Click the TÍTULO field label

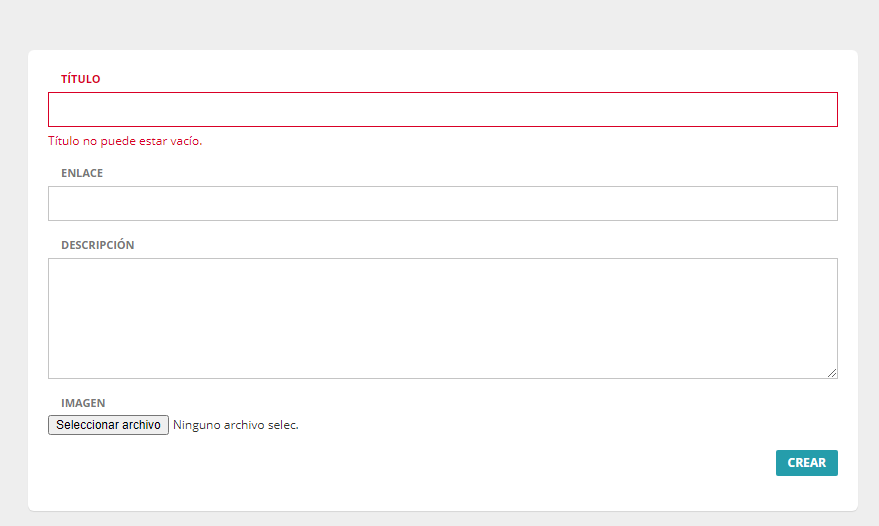81,79
